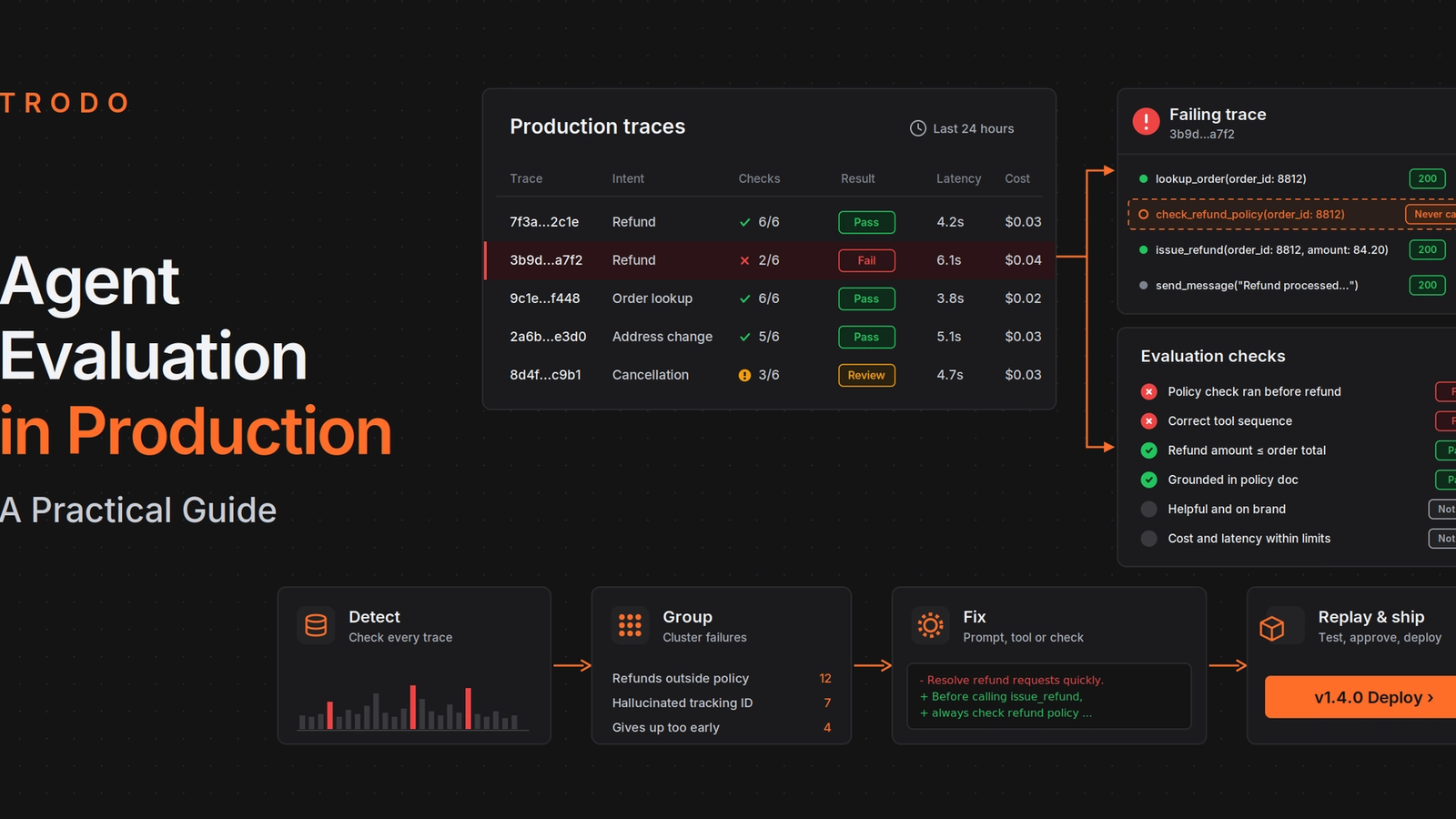This screenshot has width=1456, height=819.
Task: Open the Gives up too early cluster
Action: [x=722, y=727]
